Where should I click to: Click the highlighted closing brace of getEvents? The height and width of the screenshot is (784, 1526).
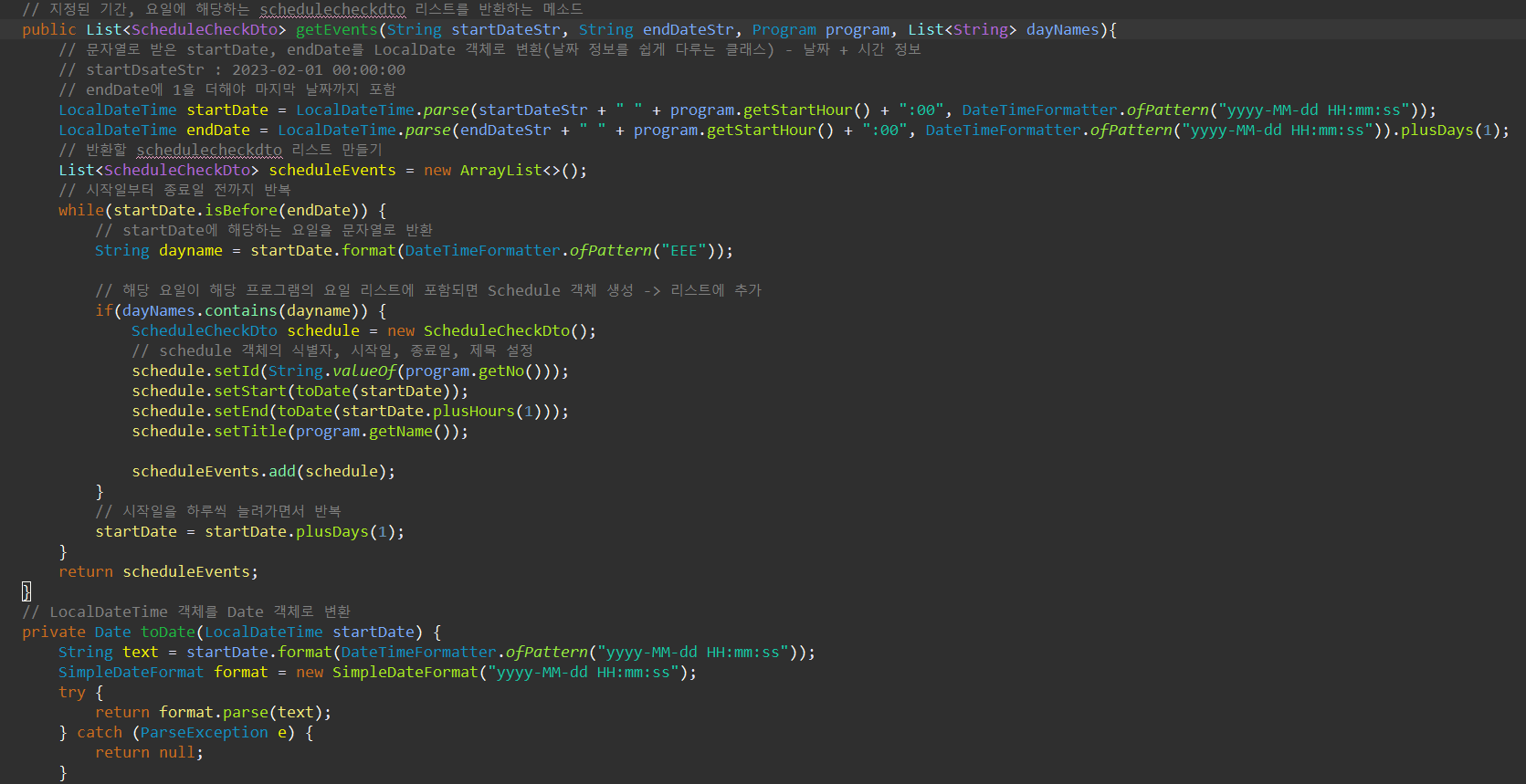pos(26,592)
